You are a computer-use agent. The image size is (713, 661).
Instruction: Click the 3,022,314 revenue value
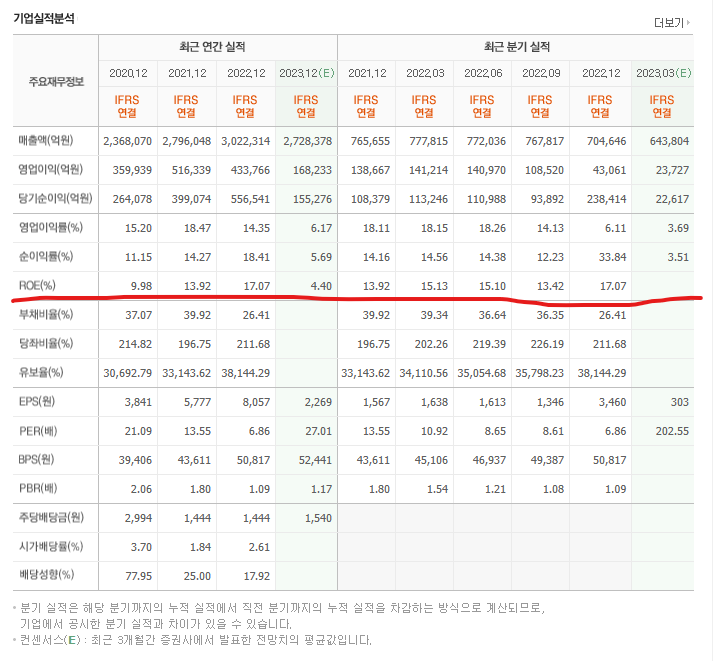point(246,141)
